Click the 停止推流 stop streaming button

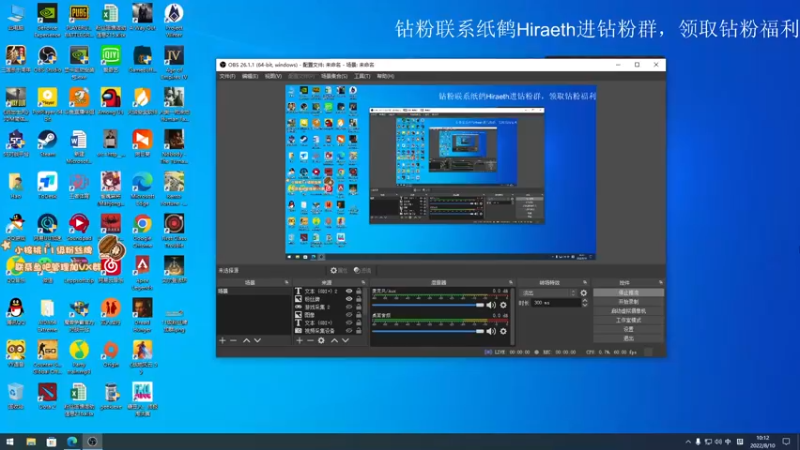click(629, 293)
